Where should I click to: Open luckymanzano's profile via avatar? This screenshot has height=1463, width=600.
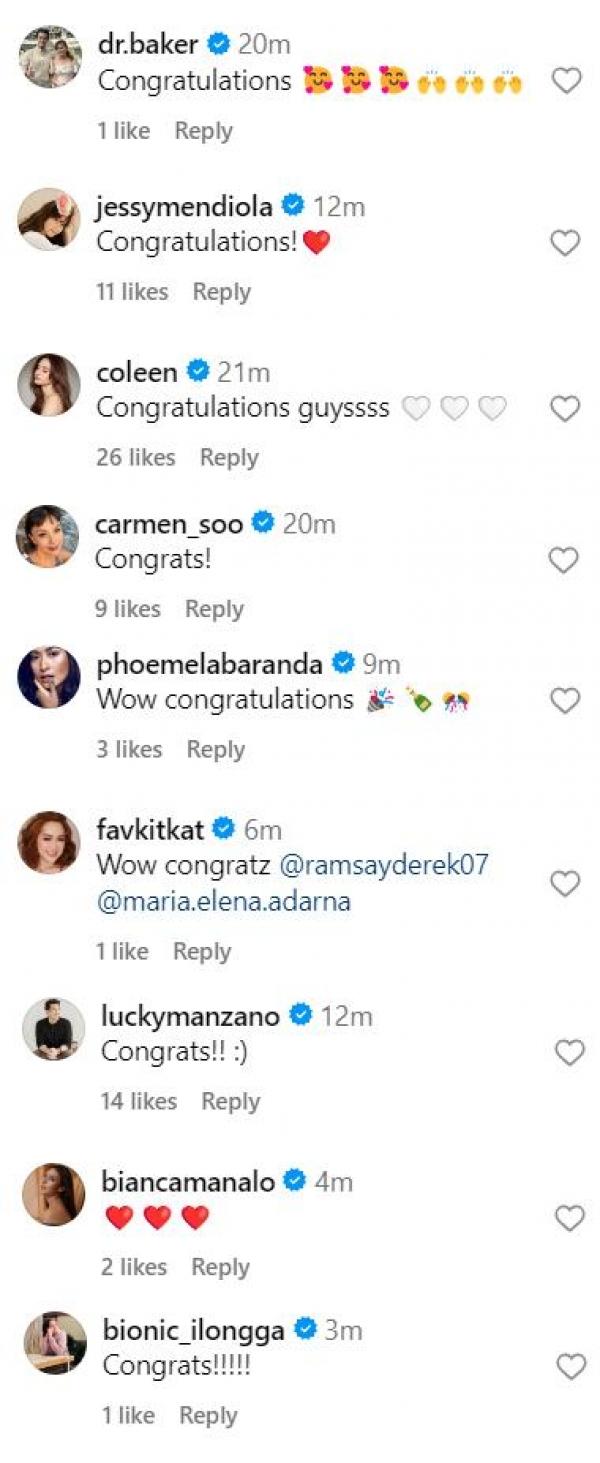coord(53,1029)
